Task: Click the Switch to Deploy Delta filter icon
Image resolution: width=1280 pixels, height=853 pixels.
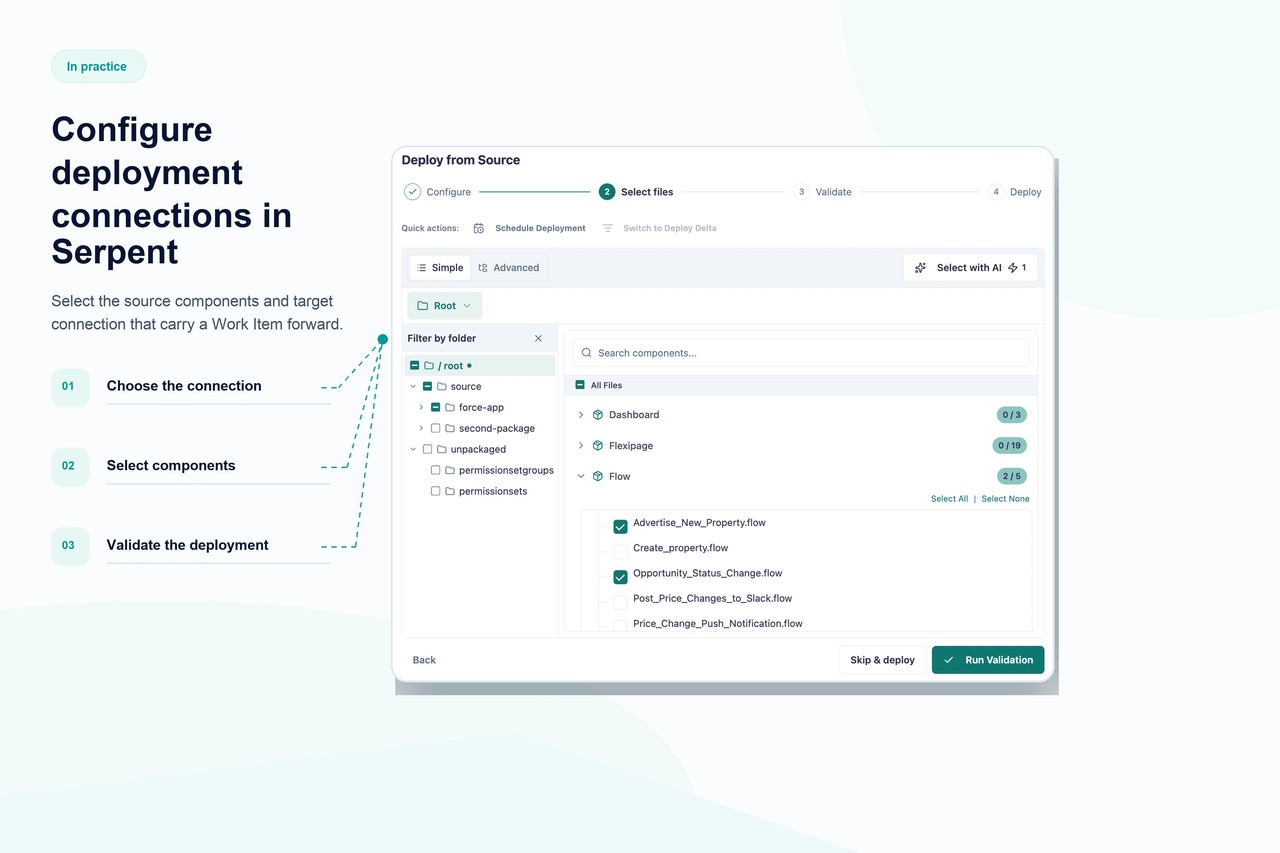Action: (608, 228)
